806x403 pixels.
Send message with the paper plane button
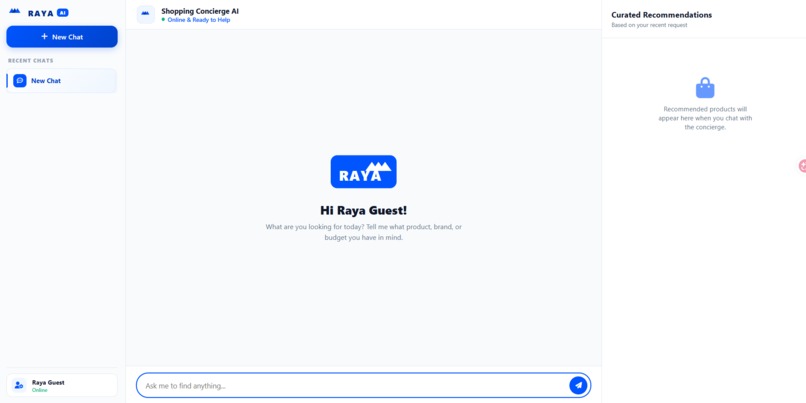(x=578, y=385)
